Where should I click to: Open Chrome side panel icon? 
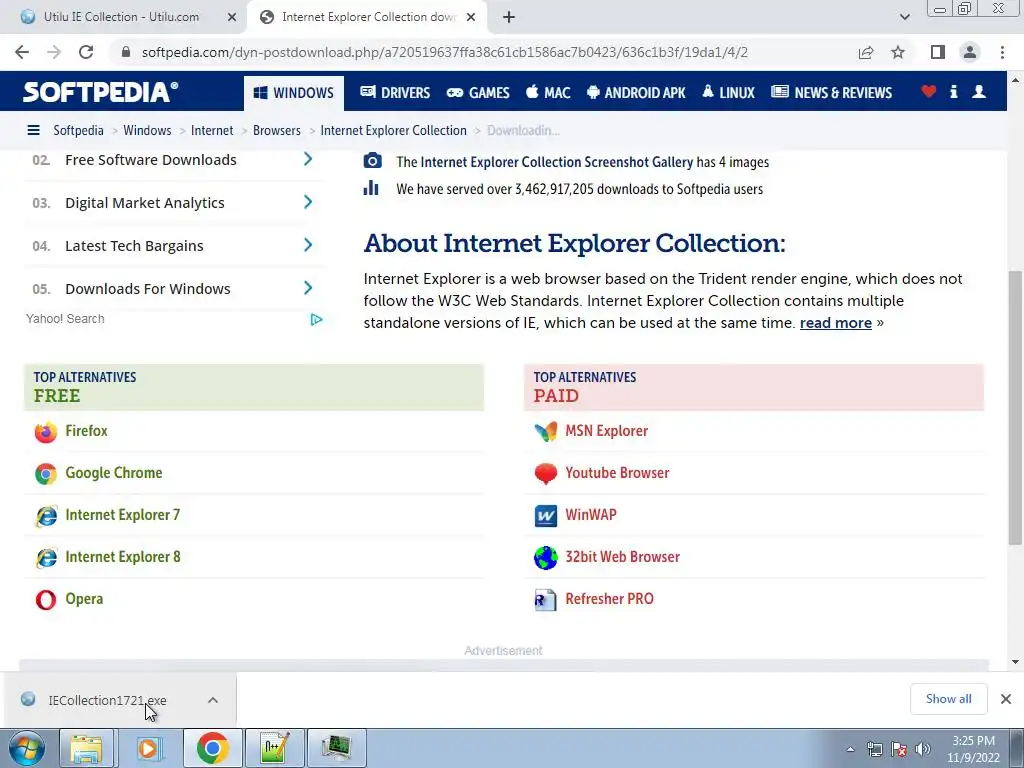click(x=938, y=52)
